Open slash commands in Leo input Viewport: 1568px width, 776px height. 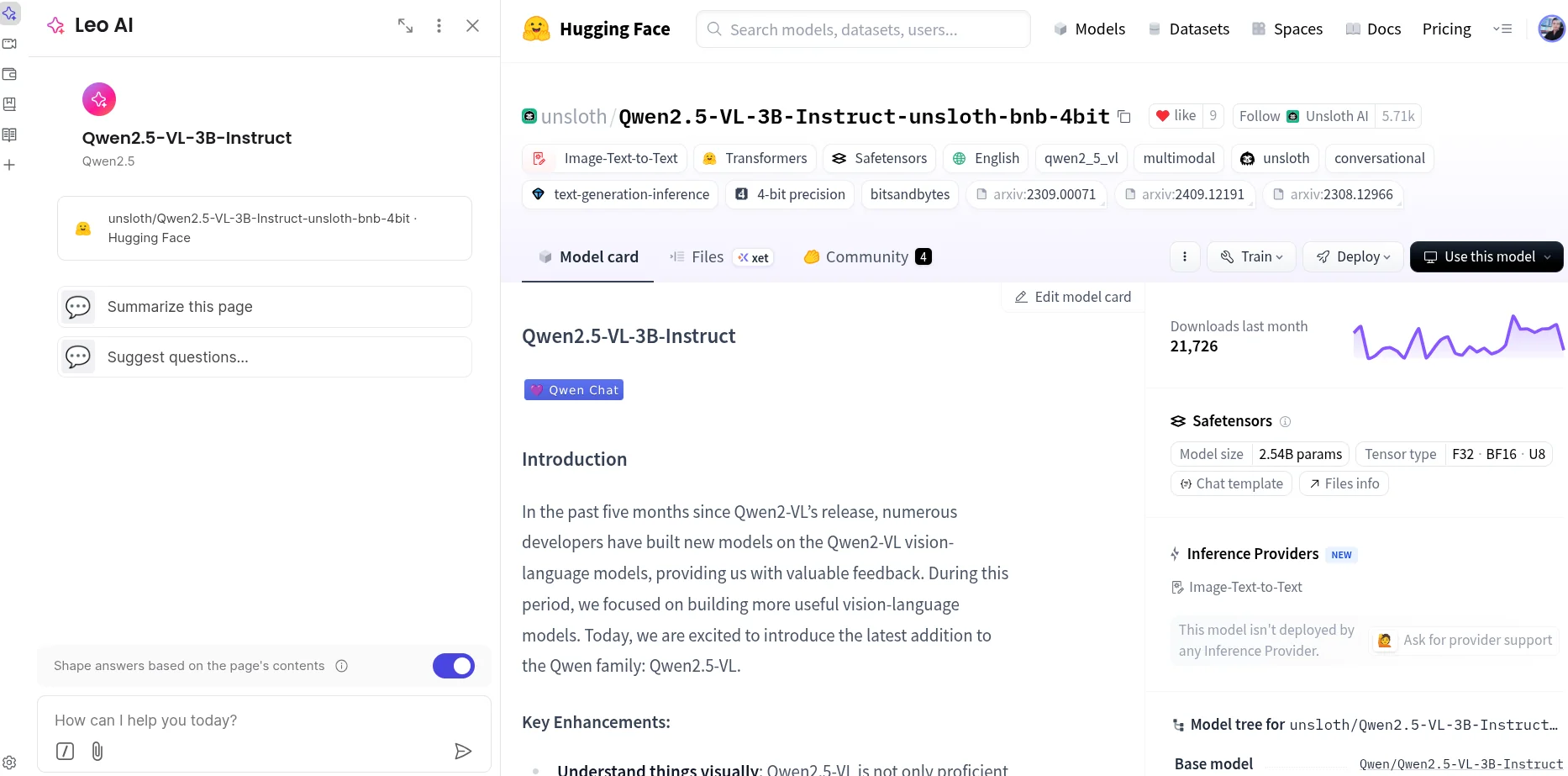(65, 751)
